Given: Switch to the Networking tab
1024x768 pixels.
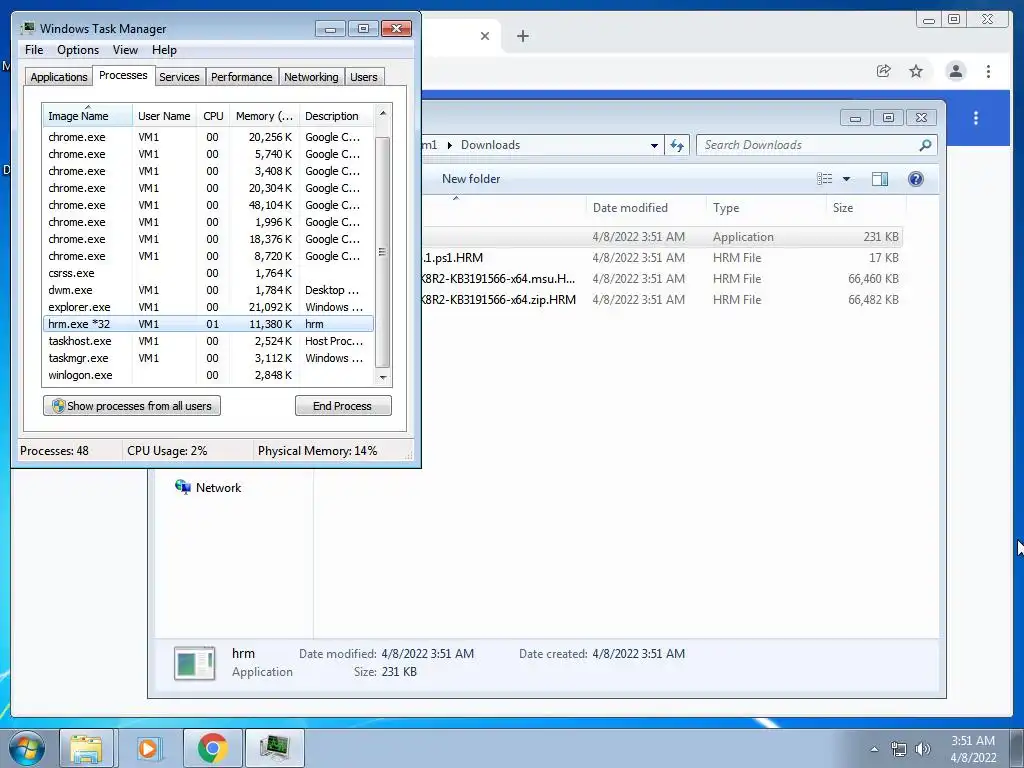Looking at the screenshot, I should (311, 77).
